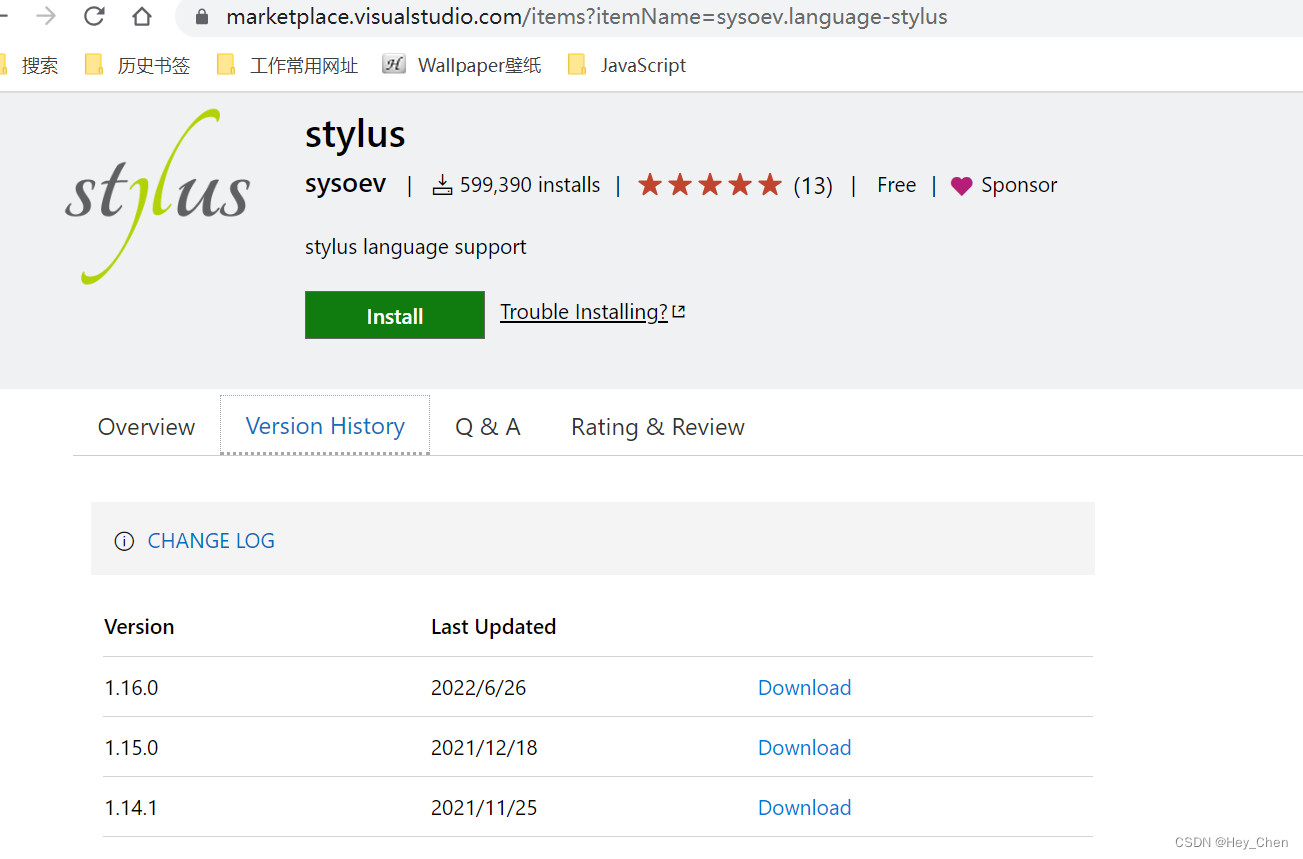This screenshot has width=1303, height=859.
Task: Open the Q & A tab
Action: (x=487, y=426)
